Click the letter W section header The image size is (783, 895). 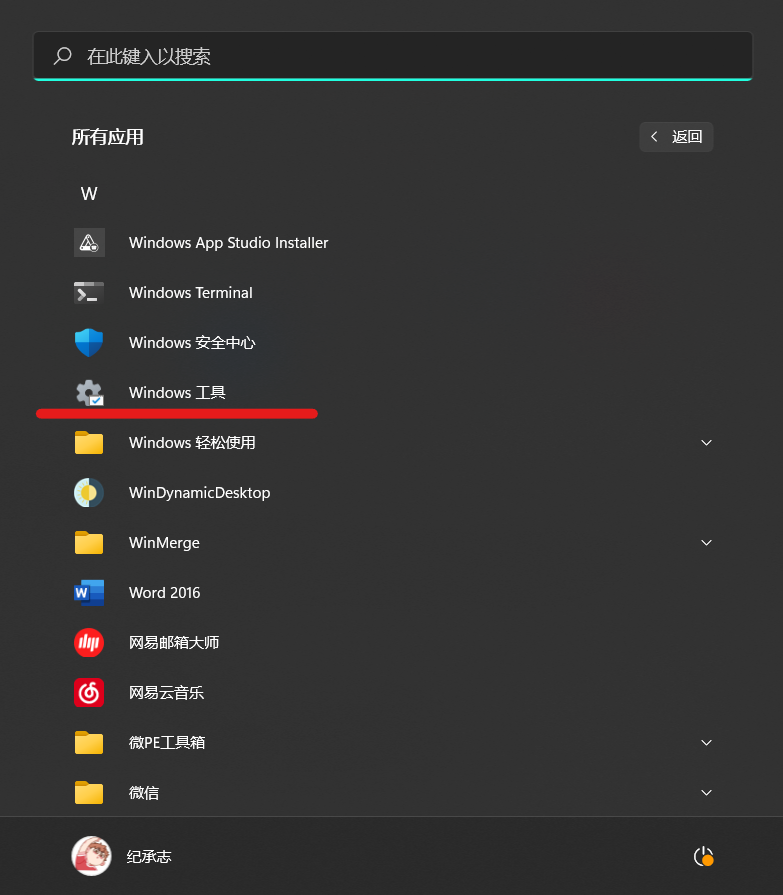pos(89,193)
